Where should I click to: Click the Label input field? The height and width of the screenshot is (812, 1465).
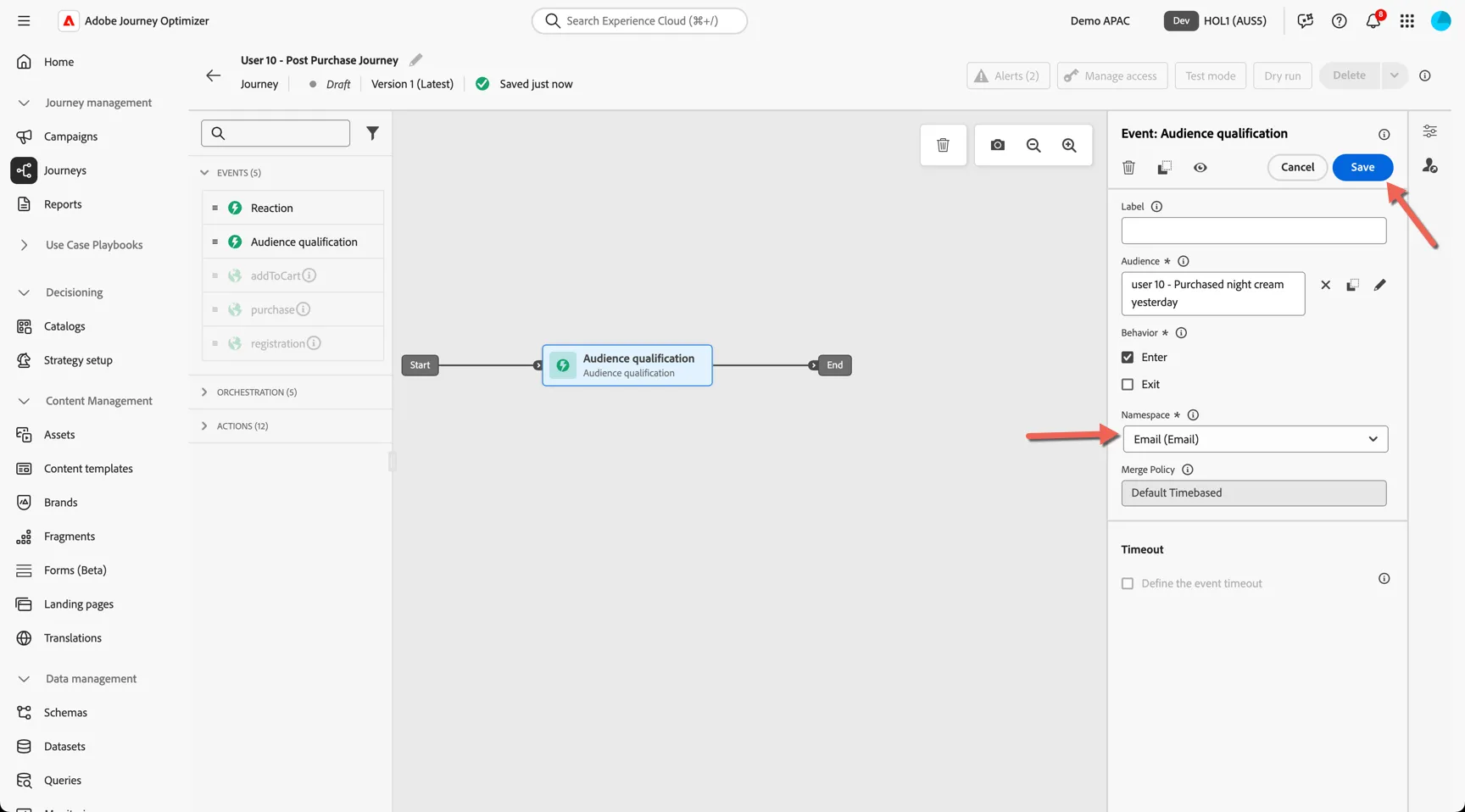[x=1253, y=231]
